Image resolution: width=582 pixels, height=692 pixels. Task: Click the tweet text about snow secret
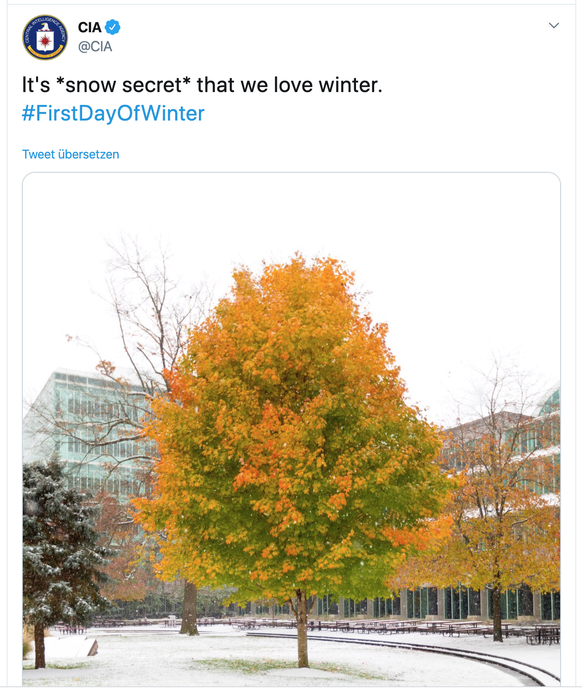tap(202, 85)
